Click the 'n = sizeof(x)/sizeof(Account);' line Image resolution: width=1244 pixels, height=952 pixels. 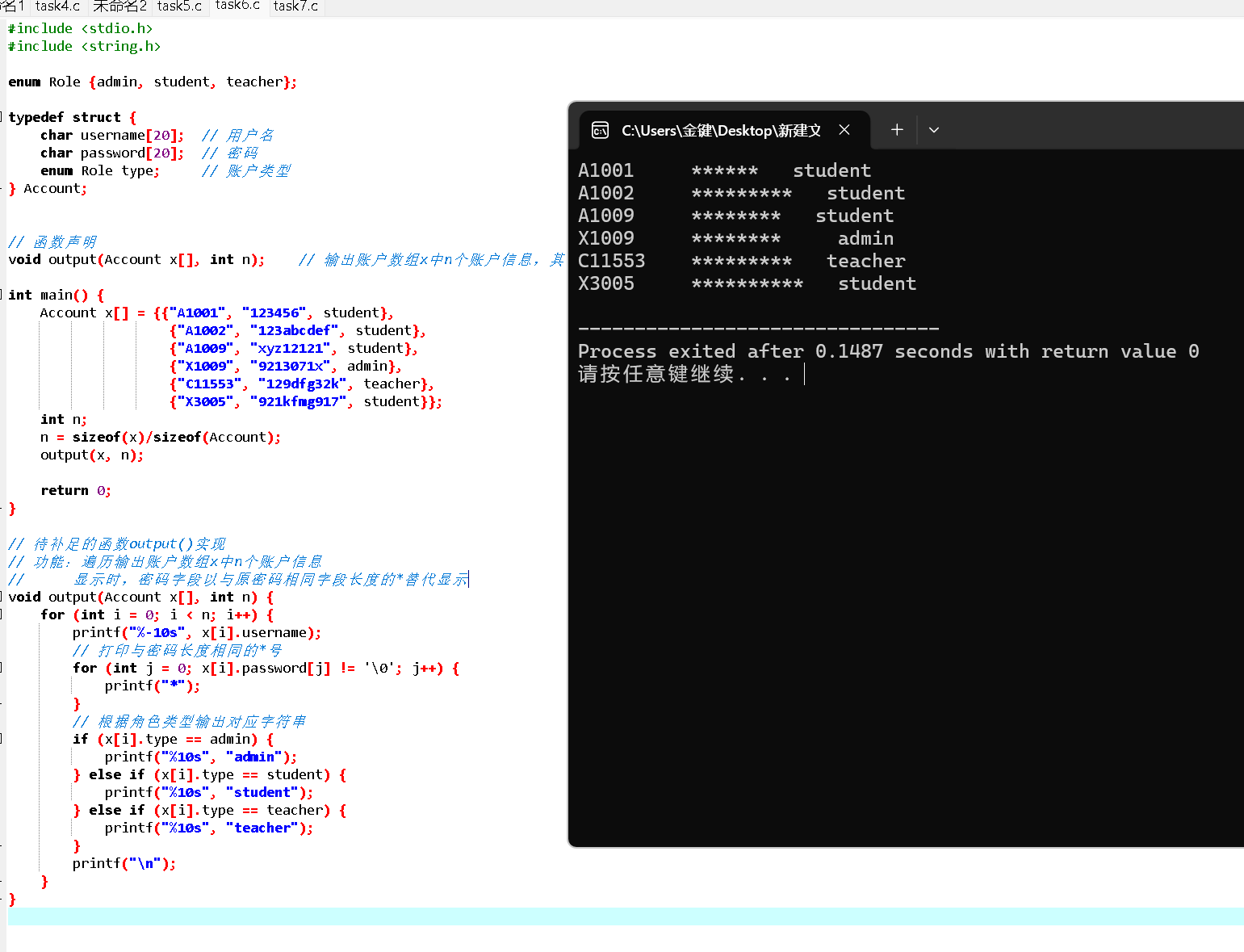pyautogui.click(x=161, y=437)
